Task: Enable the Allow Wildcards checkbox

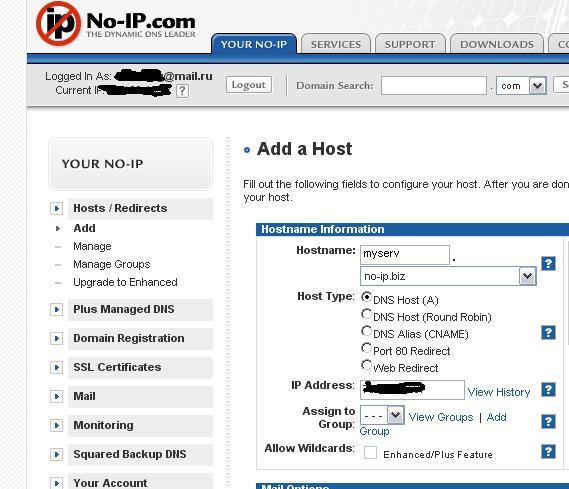Action: tap(370, 453)
